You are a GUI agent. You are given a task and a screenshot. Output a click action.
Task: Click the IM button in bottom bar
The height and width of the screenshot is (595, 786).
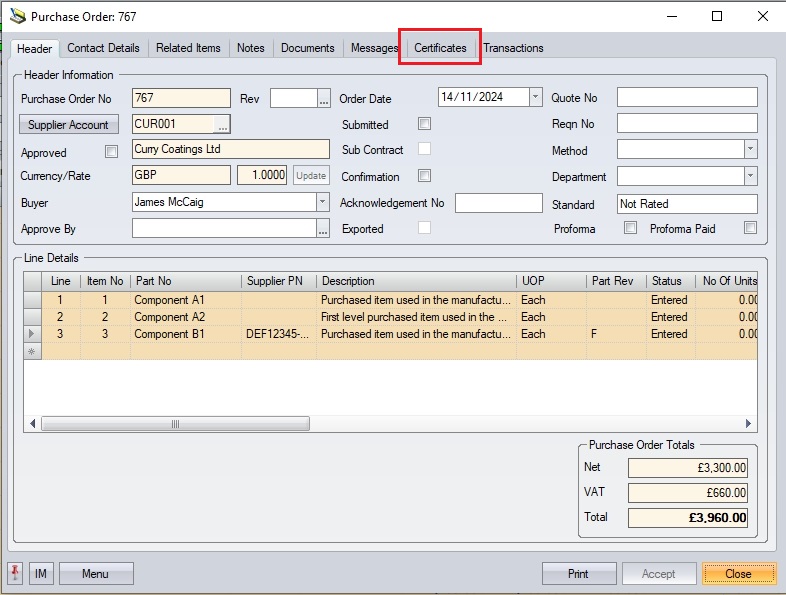coord(41,574)
